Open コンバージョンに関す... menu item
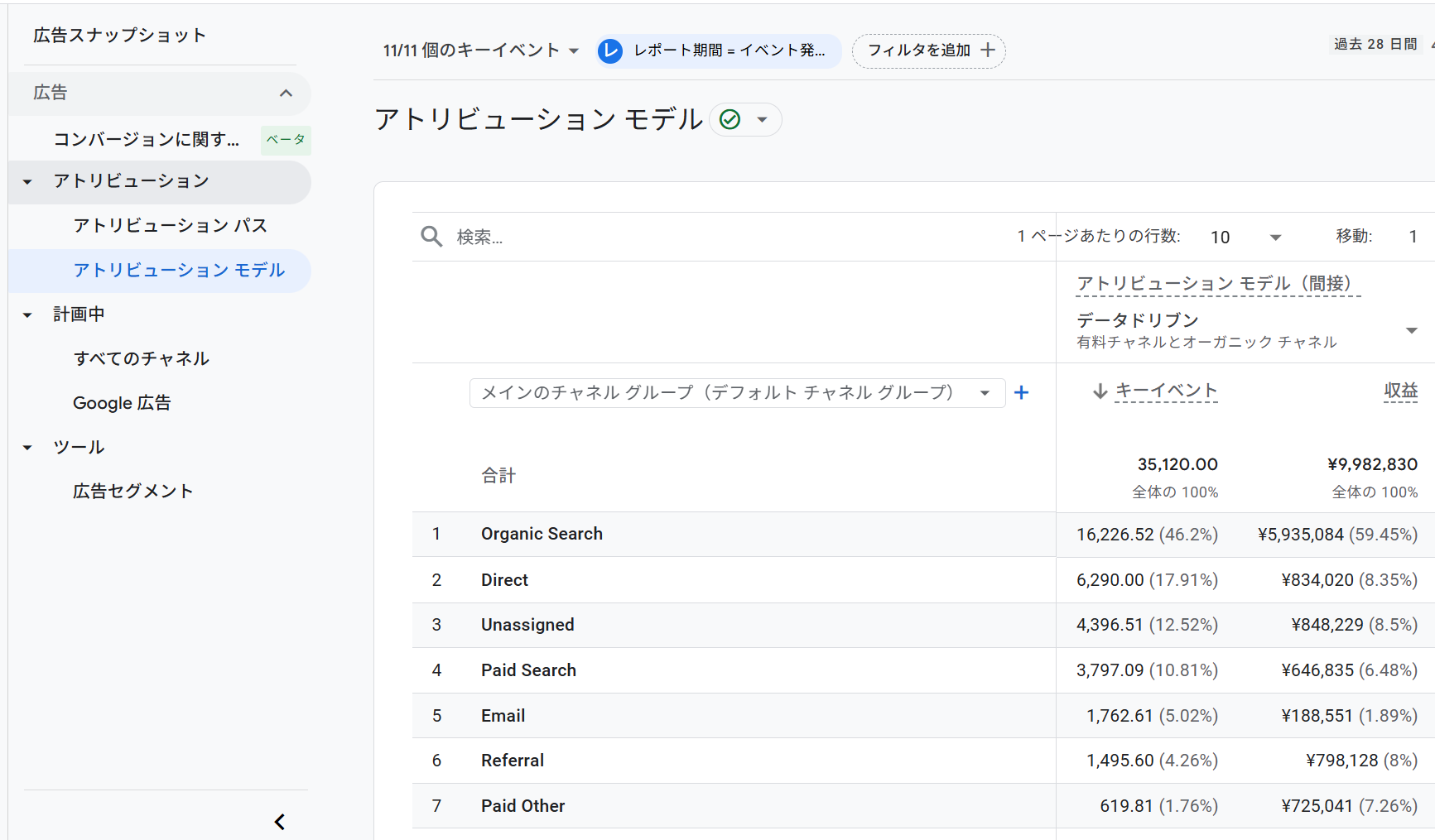 pyautogui.click(x=147, y=139)
